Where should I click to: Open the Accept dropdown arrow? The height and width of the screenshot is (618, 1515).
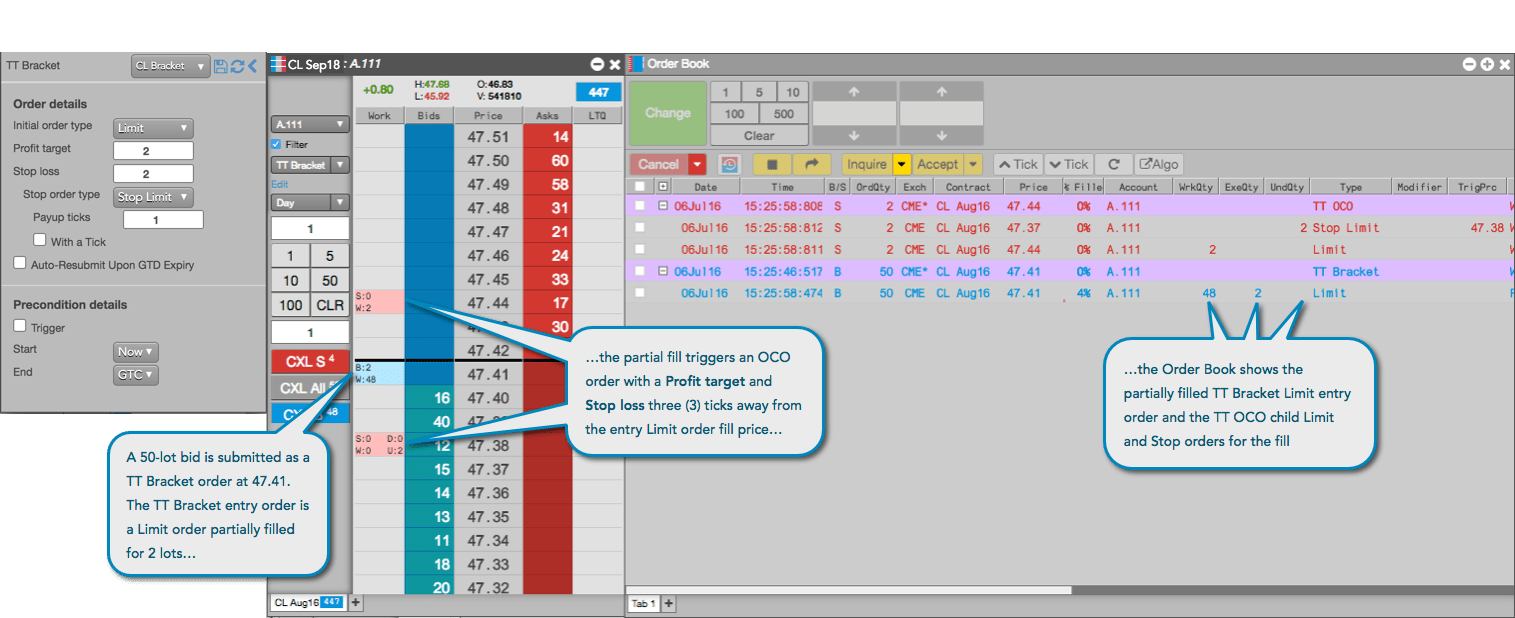[973, 164]
